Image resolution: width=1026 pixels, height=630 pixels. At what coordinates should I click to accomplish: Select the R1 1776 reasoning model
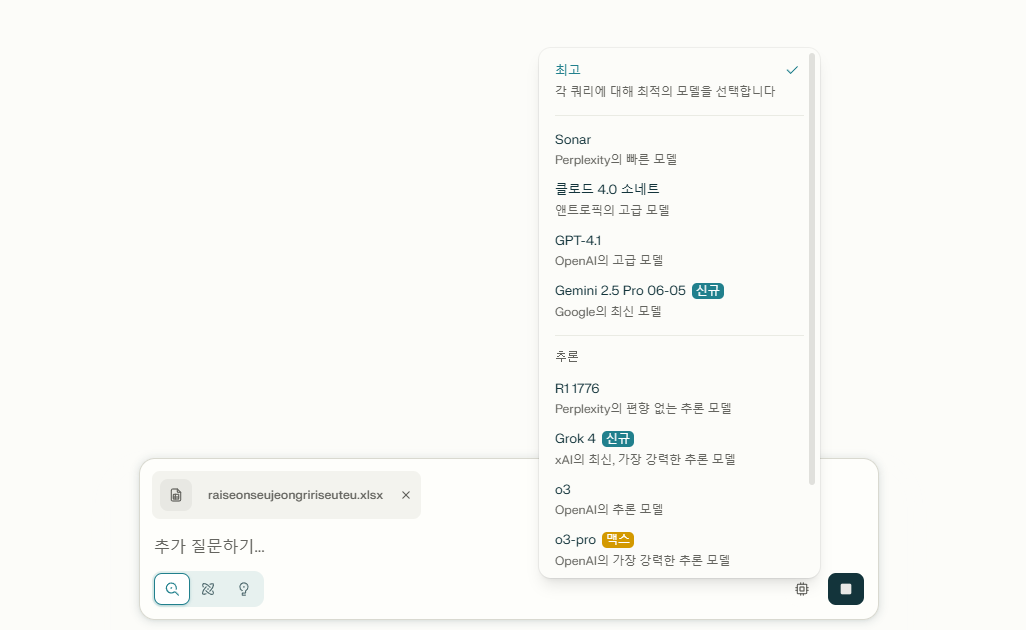coord(678,398)
